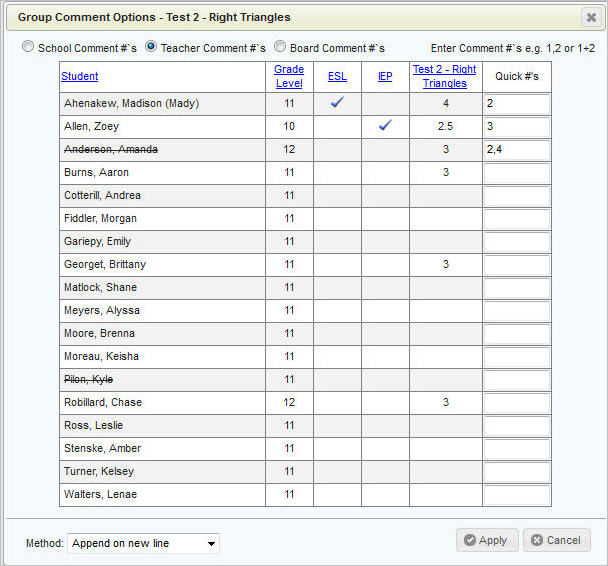Select Board Comment #'s radio button
This screenshot has height=566, width=608.
pyautogui.click(x=280, y=47)
